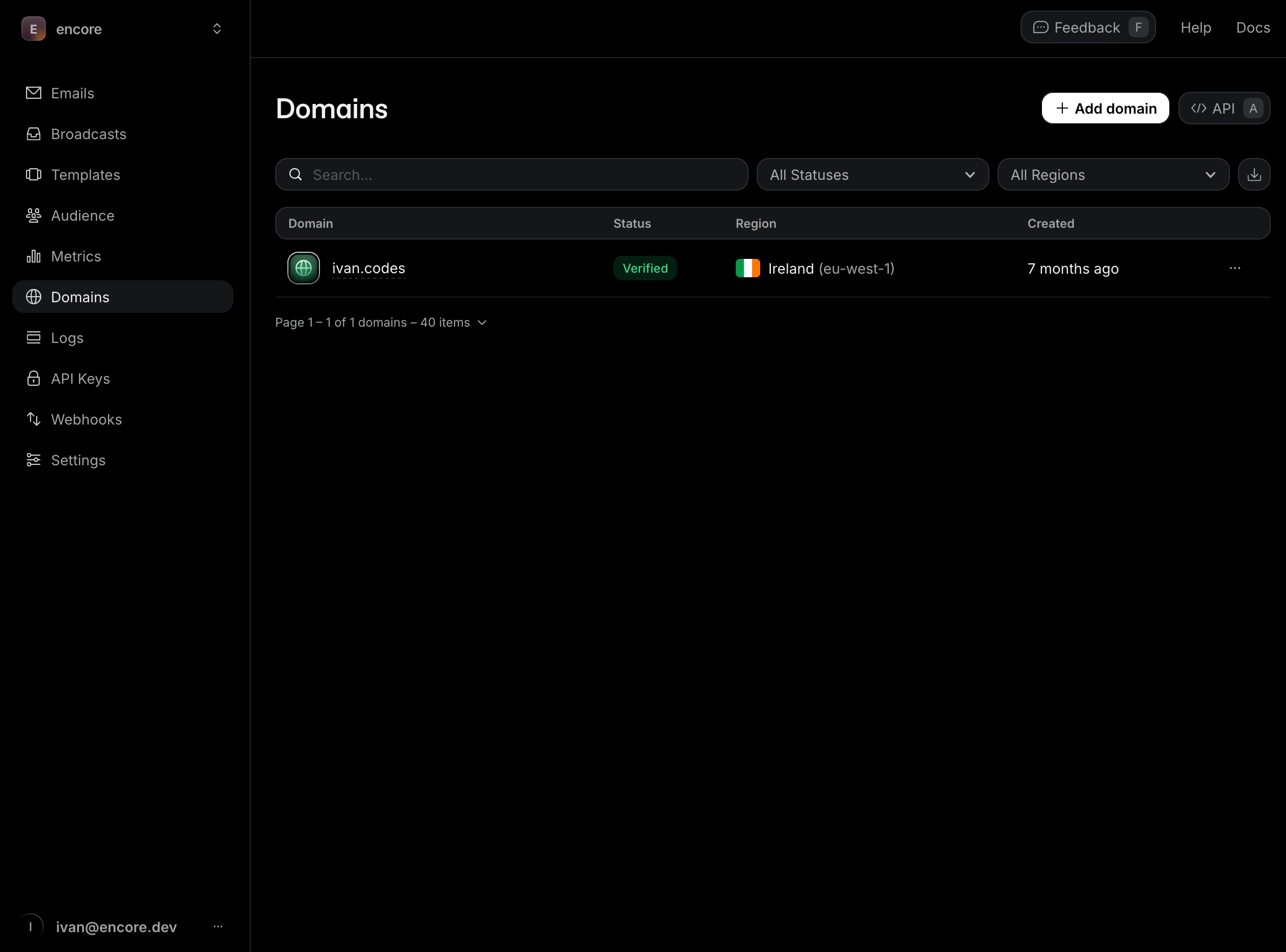
Task: Click the Add domain button
Action: pos(1105,108)
